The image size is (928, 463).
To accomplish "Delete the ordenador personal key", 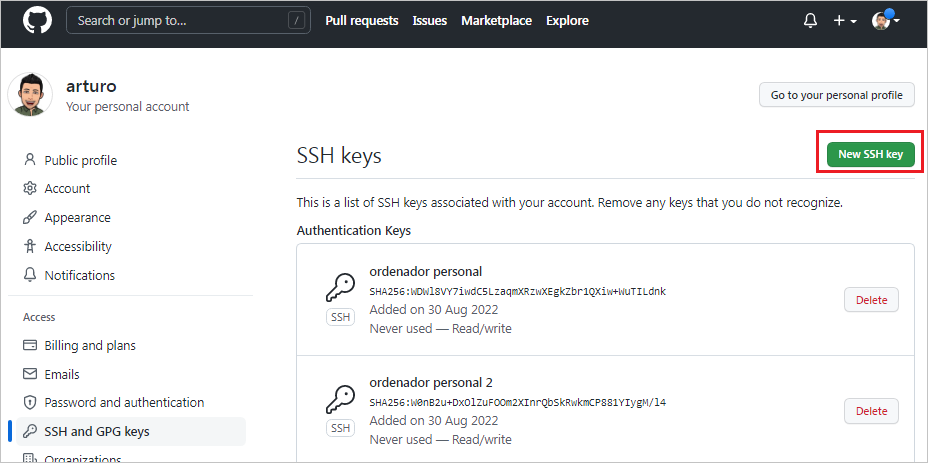I will click(871, 300).
